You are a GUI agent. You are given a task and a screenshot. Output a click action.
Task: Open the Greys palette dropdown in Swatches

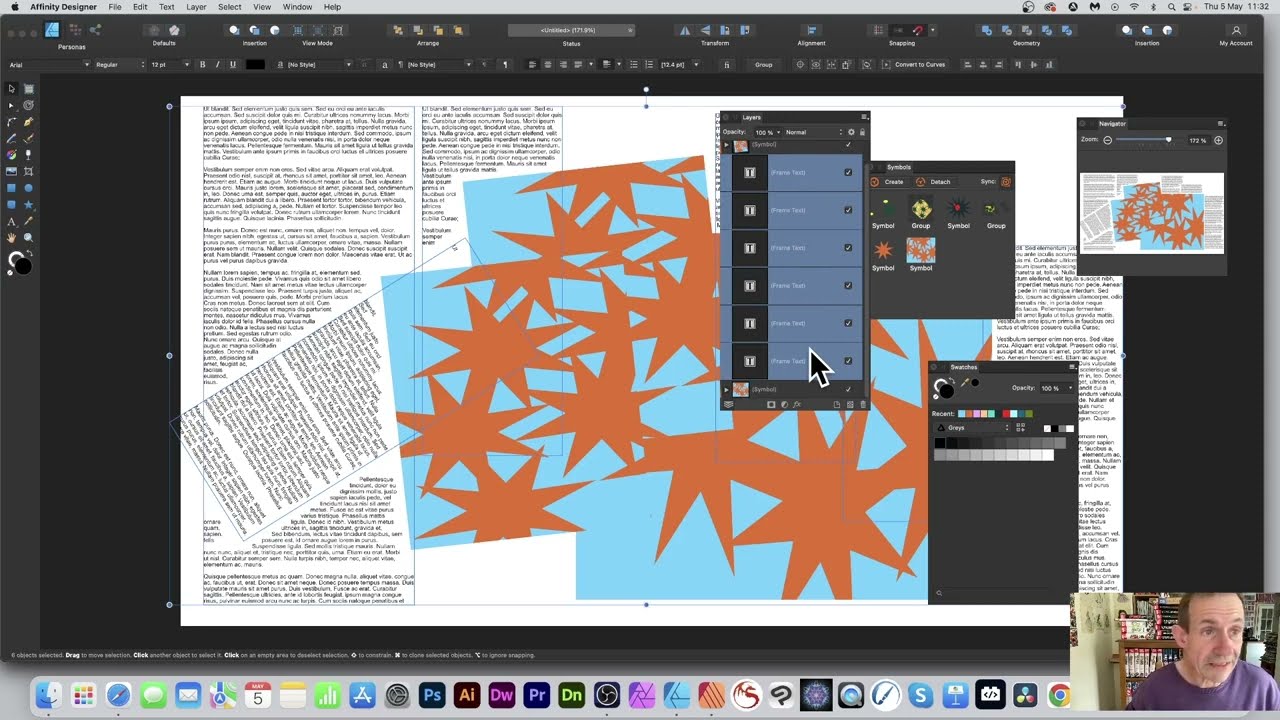[973, 428]
